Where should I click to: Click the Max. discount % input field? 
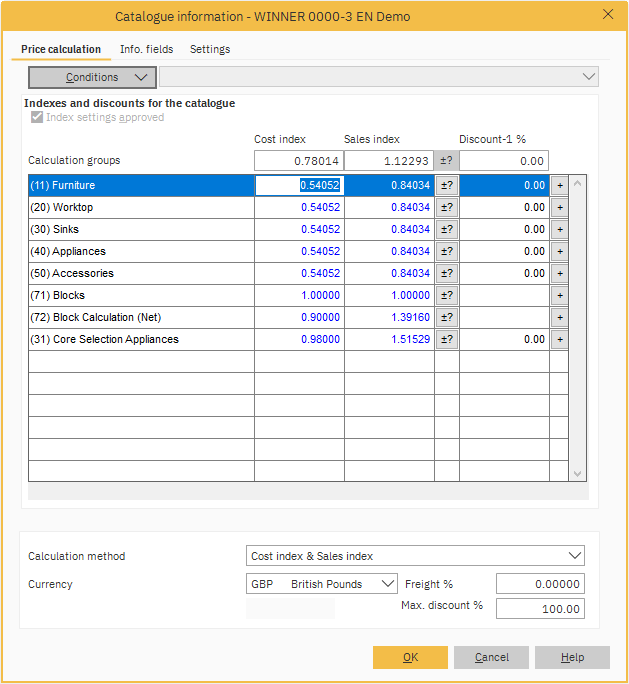(540, 609)
